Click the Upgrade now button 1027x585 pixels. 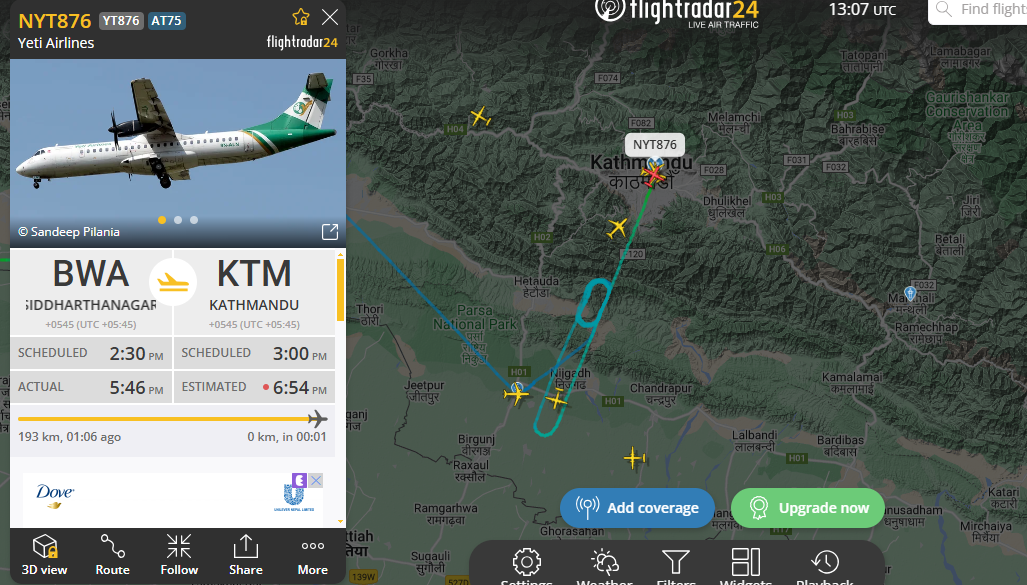pos(808,508)
